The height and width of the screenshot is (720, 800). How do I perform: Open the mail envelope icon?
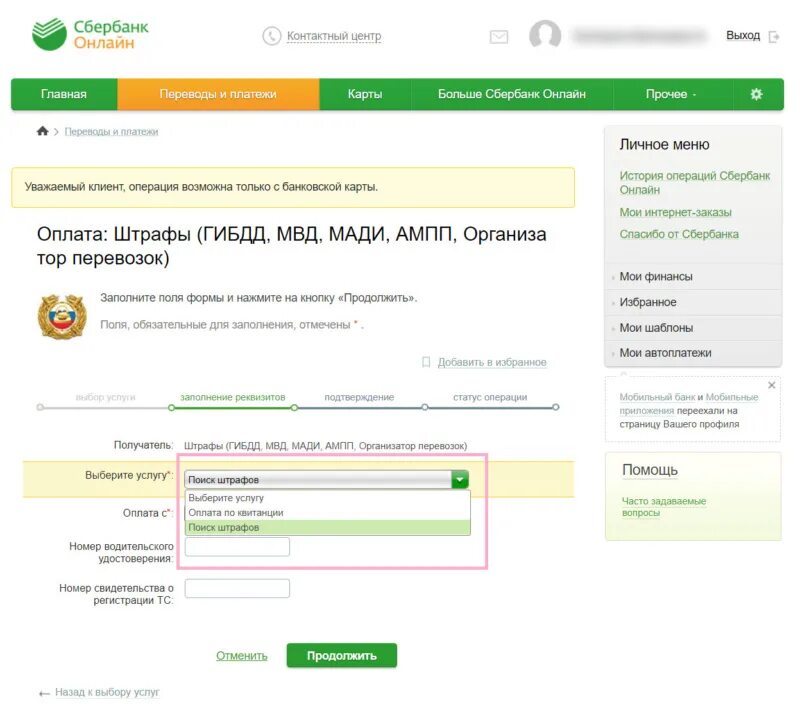pos(498,37)
